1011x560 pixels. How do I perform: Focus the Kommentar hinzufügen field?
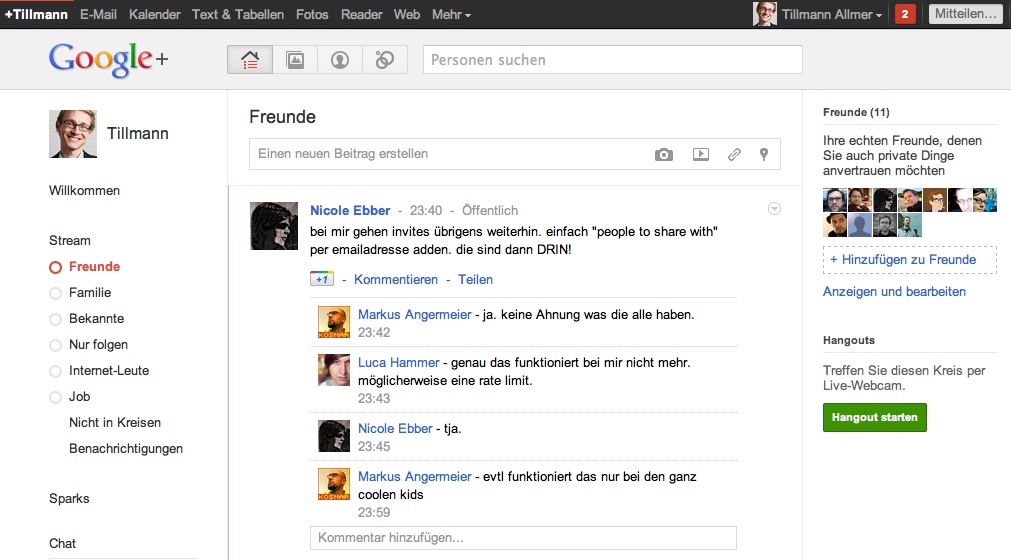[x=523, y=538]
